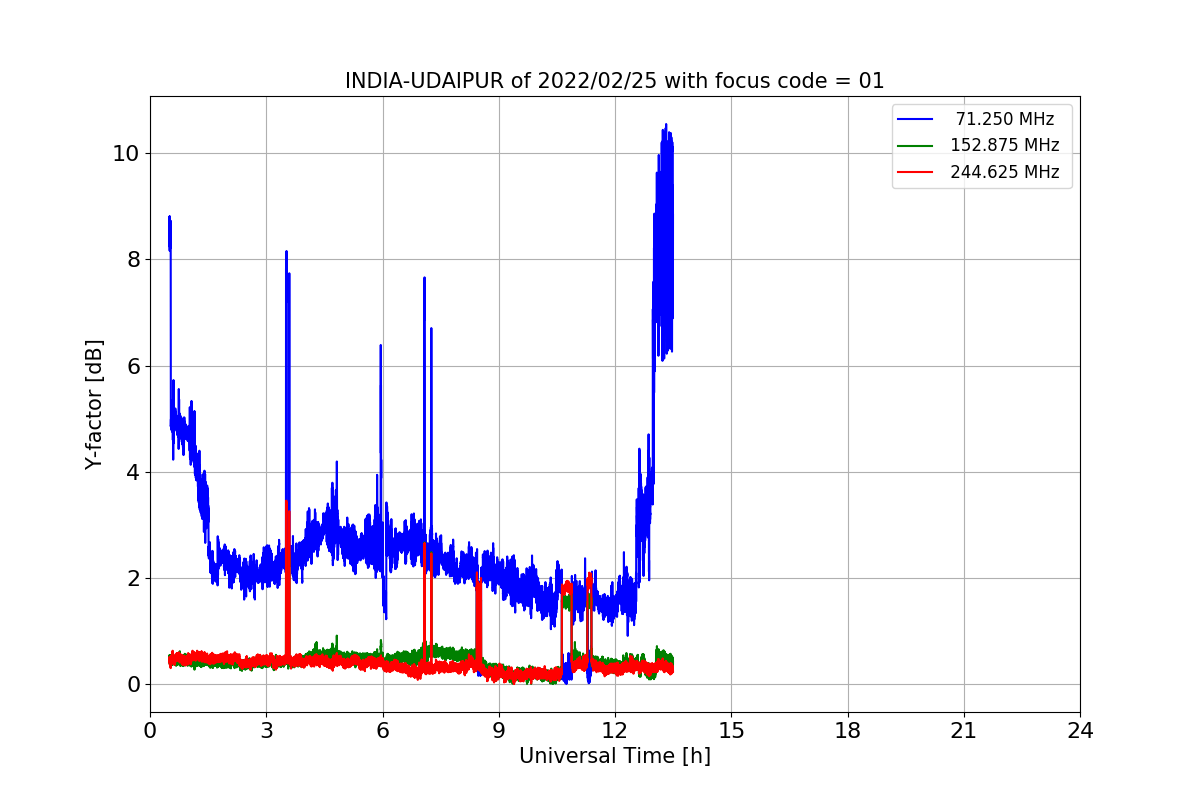Click the x-axis tick label '21'
1200x800 pixels.
tap(964, 731)
